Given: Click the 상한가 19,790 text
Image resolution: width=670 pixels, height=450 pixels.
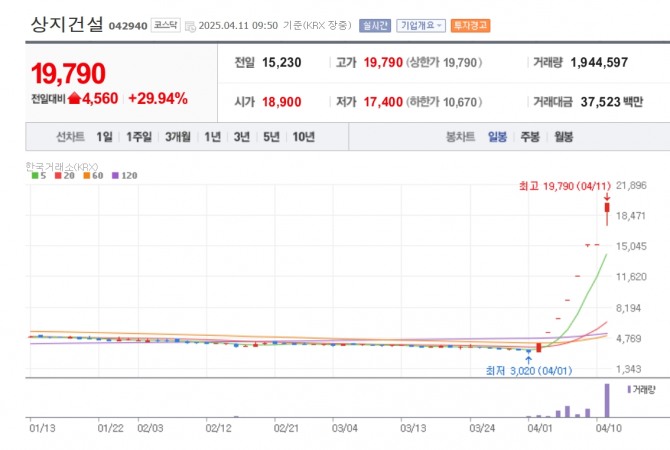Looking at the screenshot, I should (444, 62).
